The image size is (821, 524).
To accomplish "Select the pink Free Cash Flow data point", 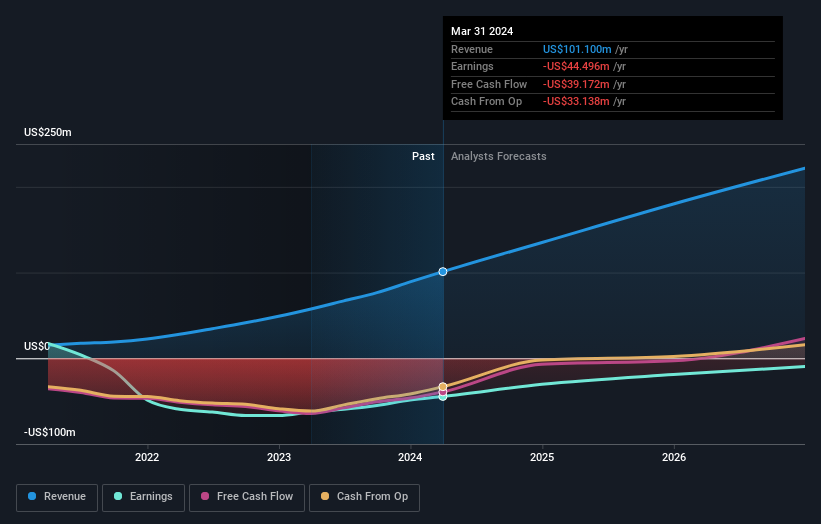I will (443, 392).
